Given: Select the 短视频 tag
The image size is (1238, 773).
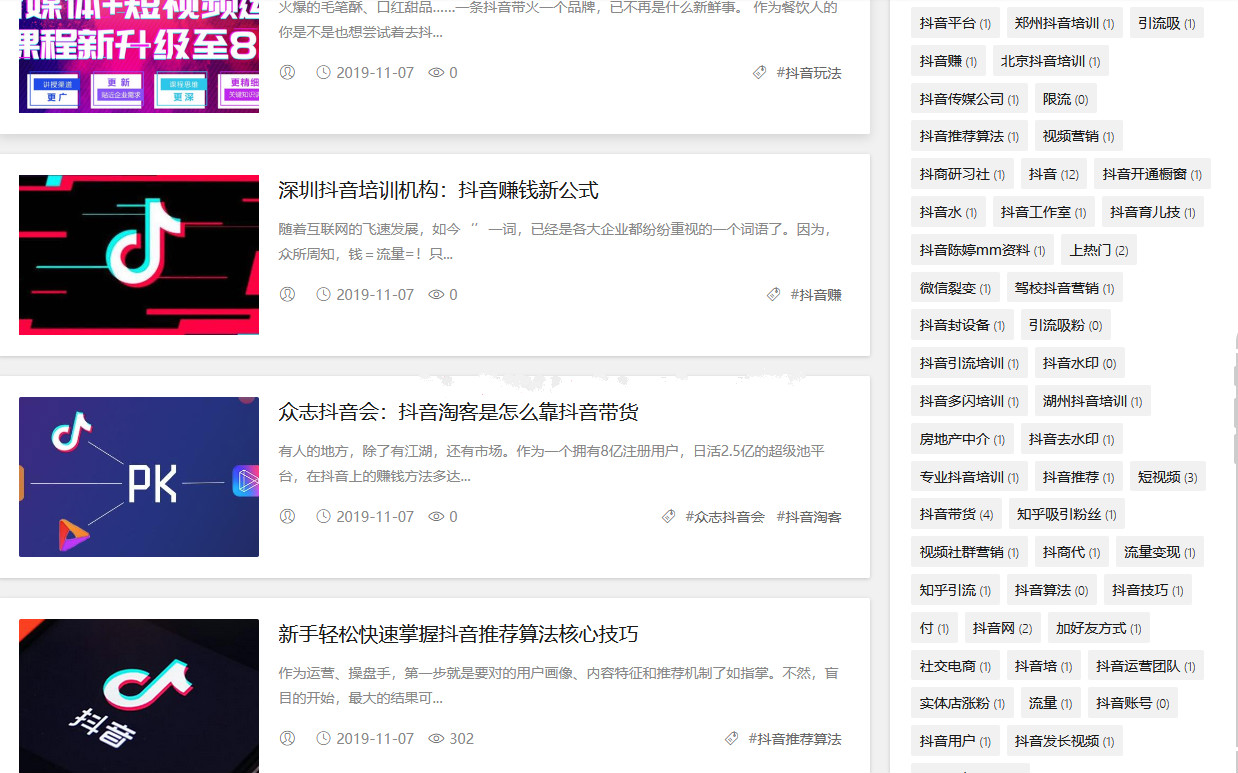Looking at the screenshot, I should 1167,477.
